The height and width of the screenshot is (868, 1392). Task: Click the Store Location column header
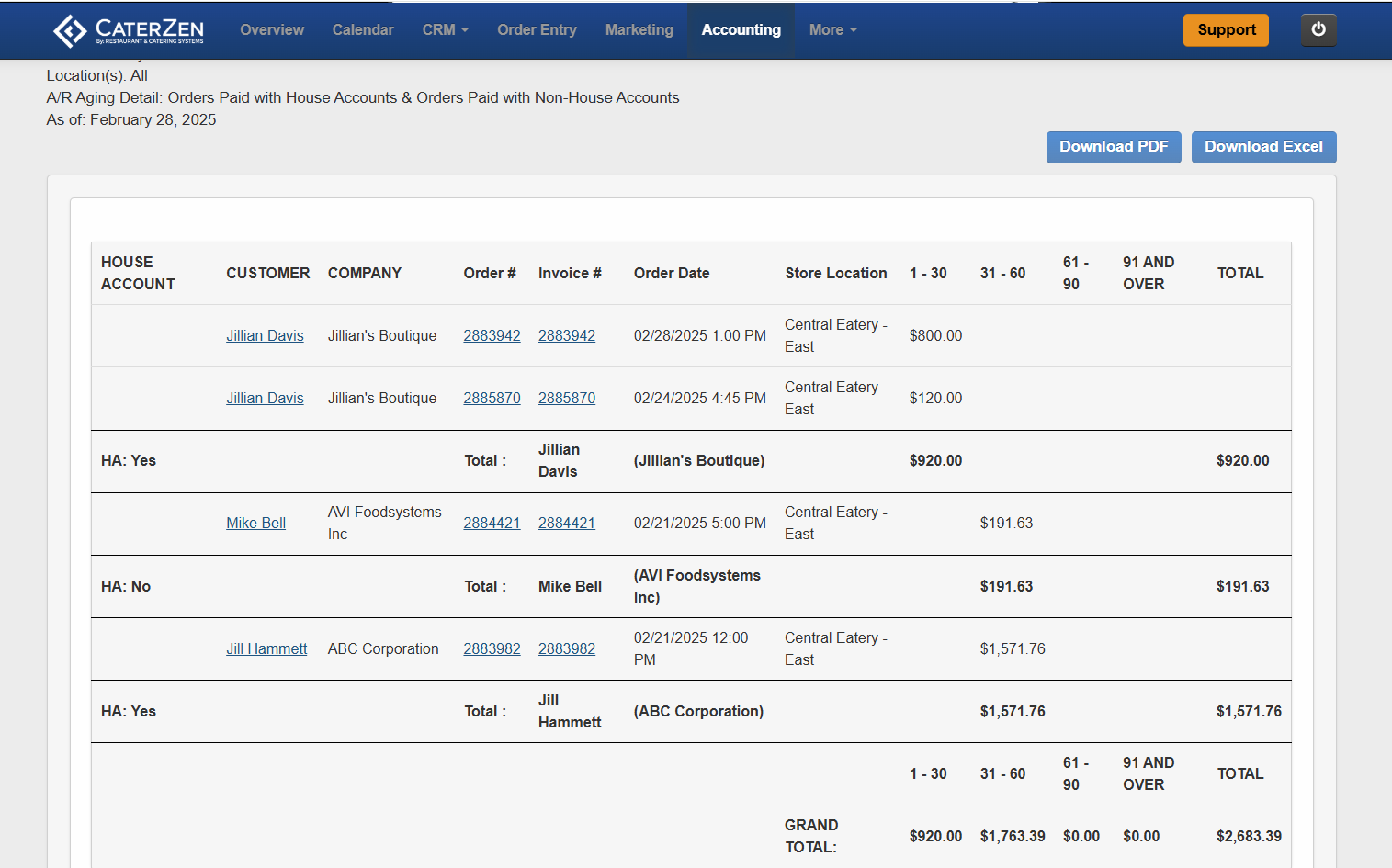click(836, 274)
